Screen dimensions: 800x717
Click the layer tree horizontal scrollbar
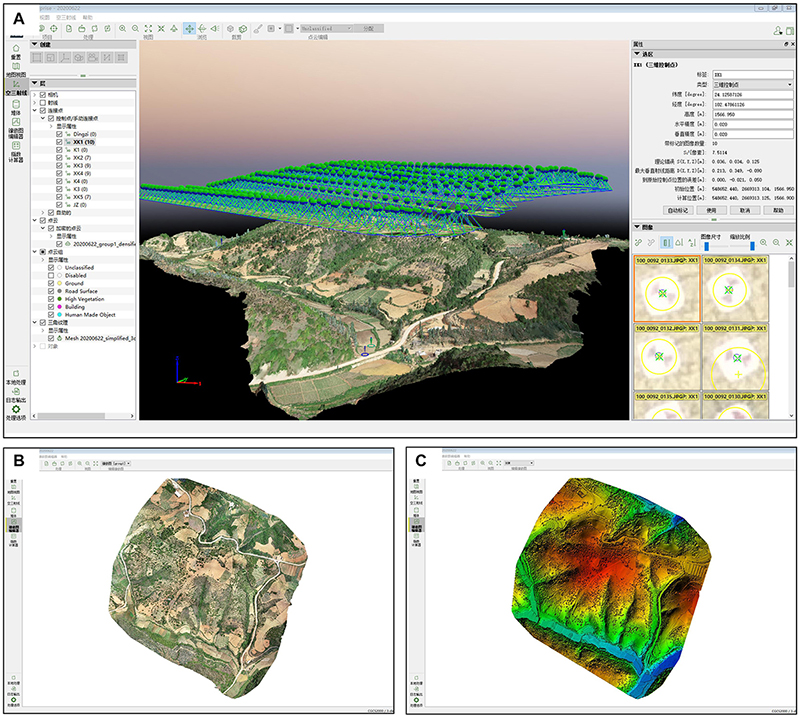pos(71,416)
